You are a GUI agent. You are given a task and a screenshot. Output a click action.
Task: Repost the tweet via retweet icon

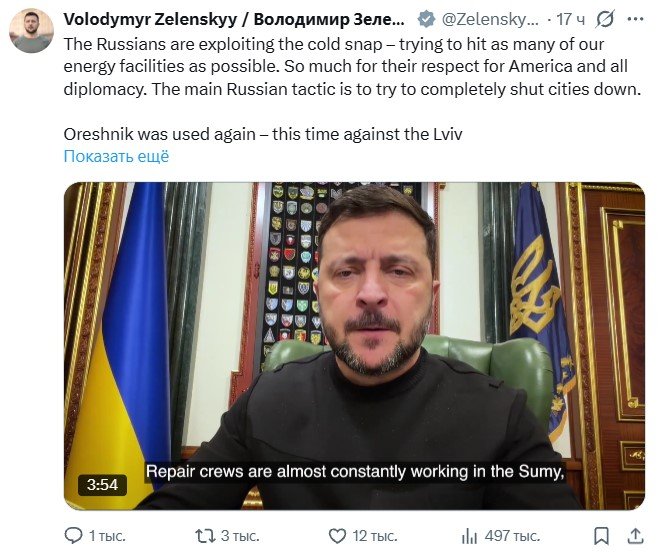pos(204,536)
